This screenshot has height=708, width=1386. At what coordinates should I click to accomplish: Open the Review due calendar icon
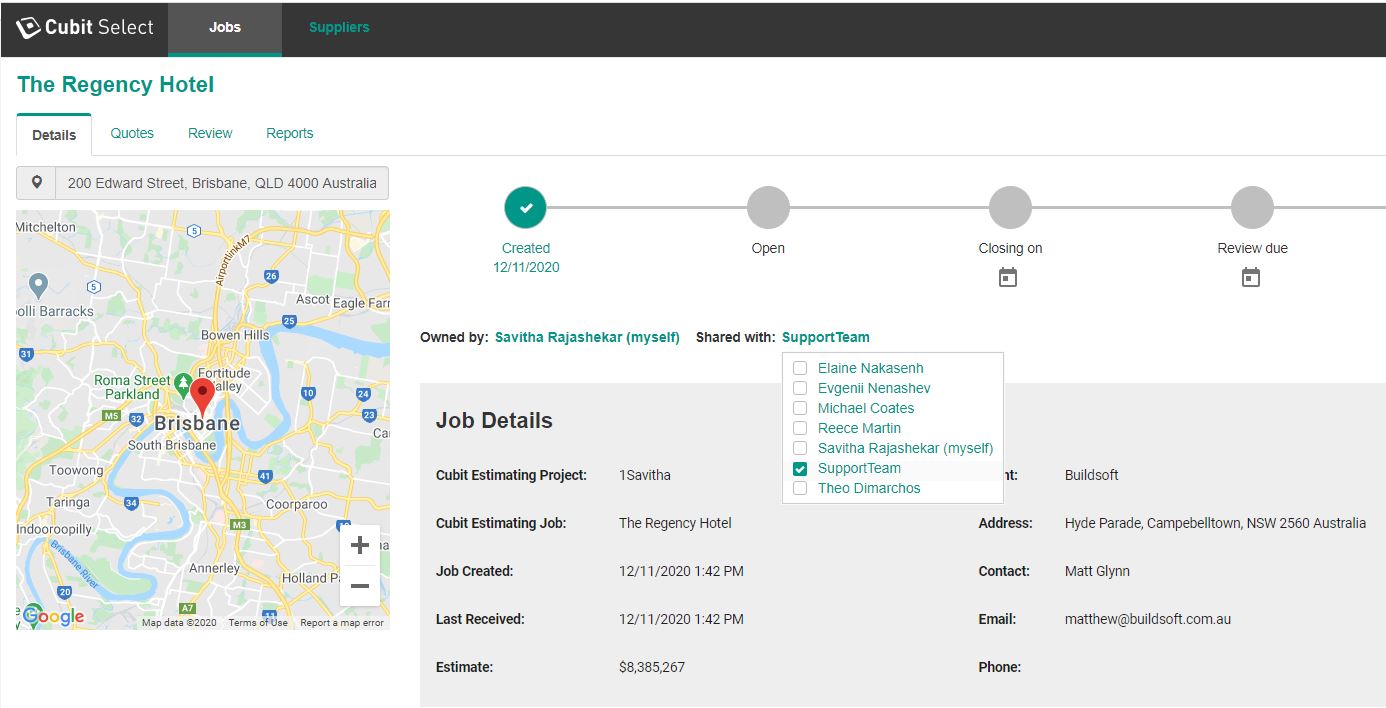[1251, 278]
